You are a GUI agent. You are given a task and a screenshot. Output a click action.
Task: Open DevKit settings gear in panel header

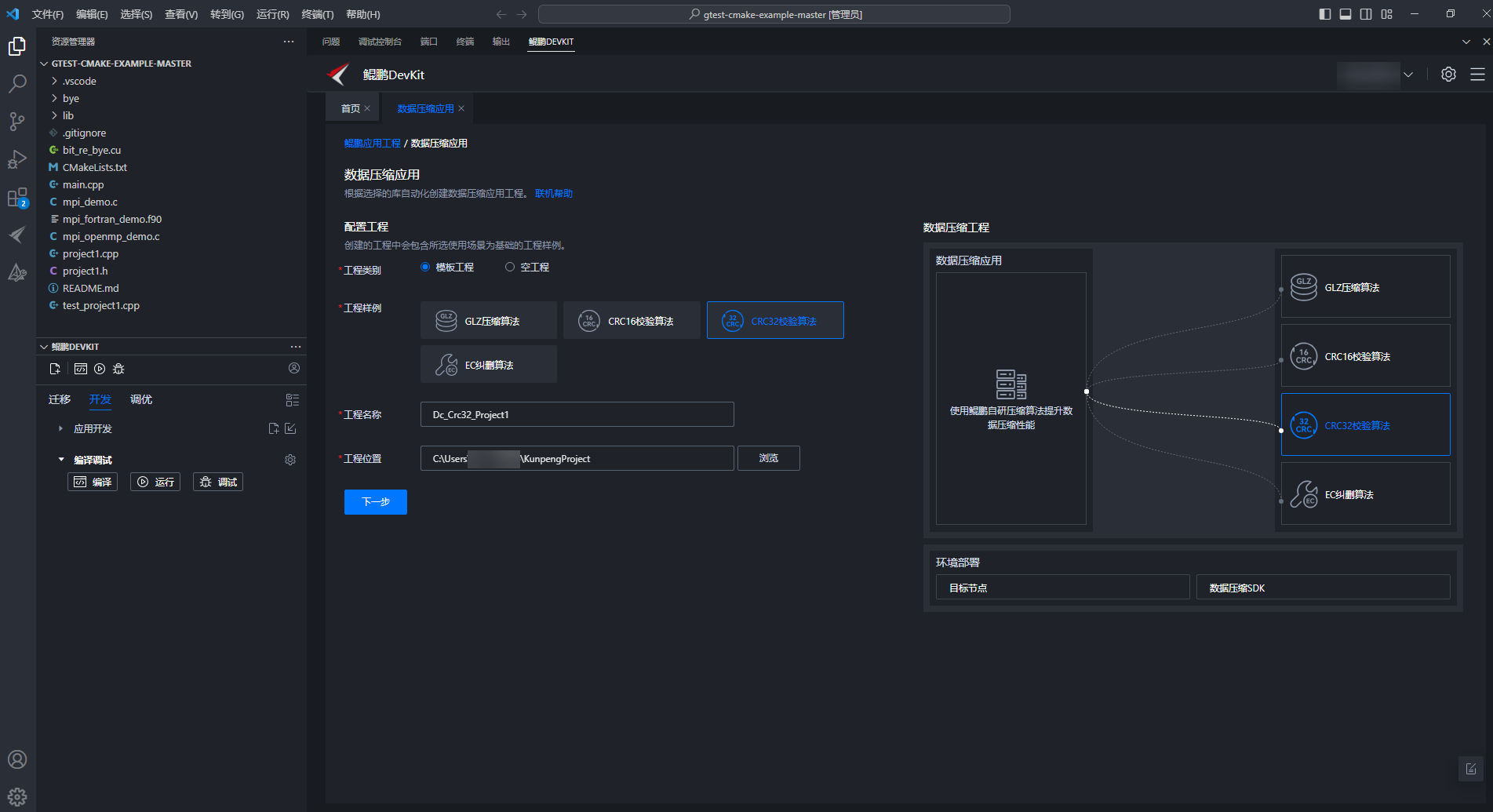(x=1448, y=75)
